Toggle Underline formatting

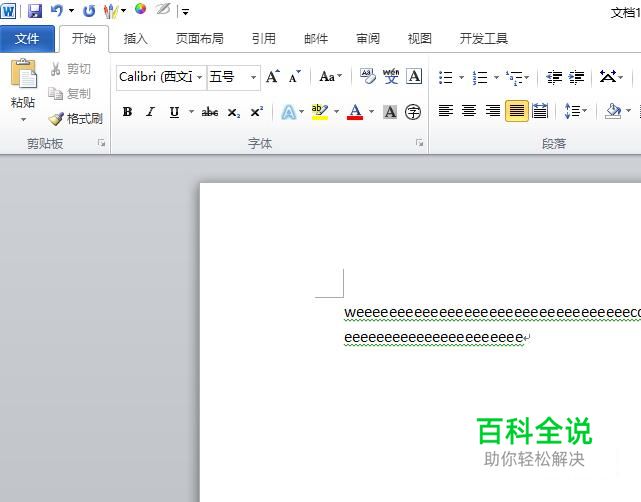[174, 112]
